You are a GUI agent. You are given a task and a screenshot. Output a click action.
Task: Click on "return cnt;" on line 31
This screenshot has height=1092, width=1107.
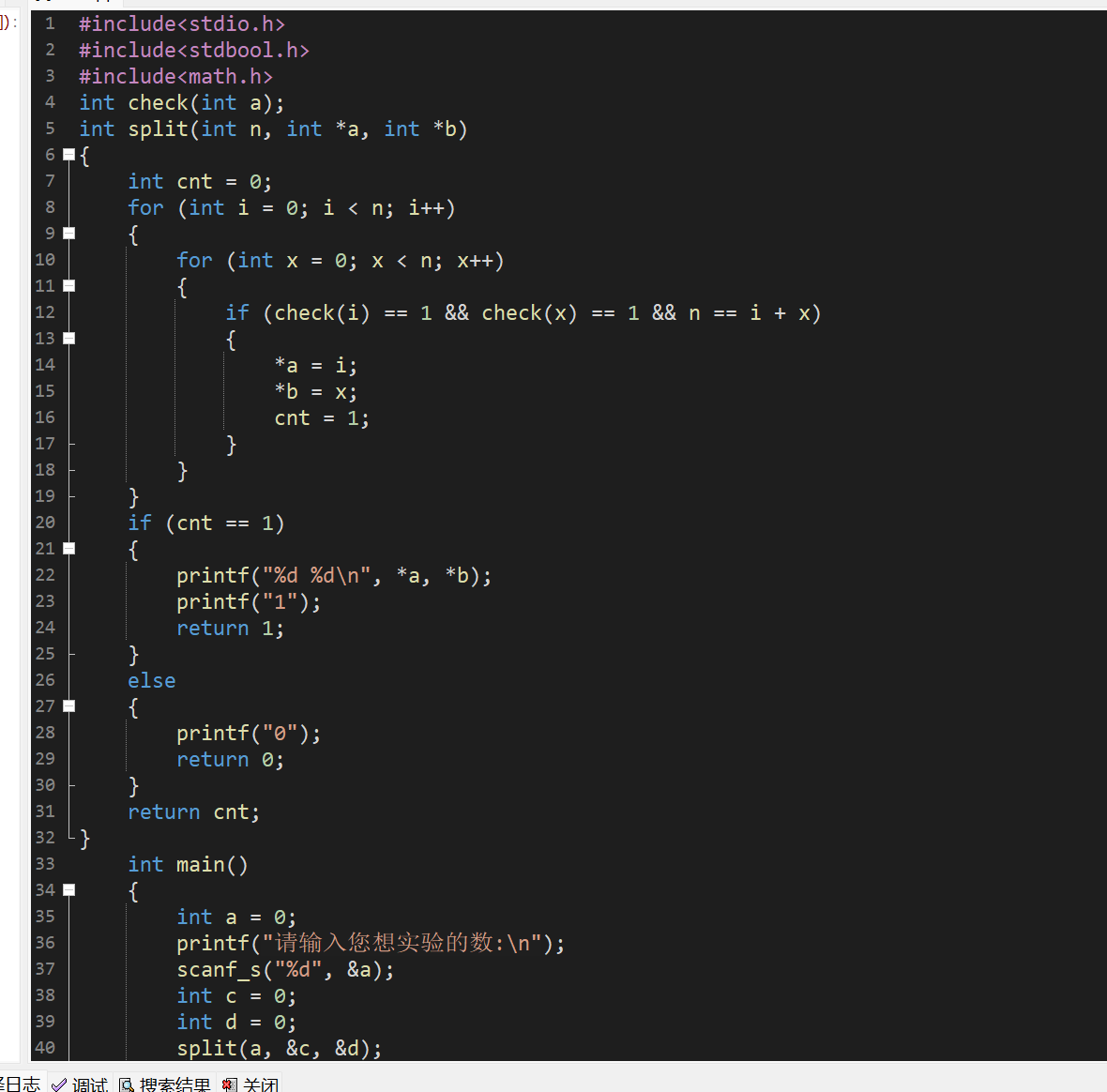[x=194, y=811]
